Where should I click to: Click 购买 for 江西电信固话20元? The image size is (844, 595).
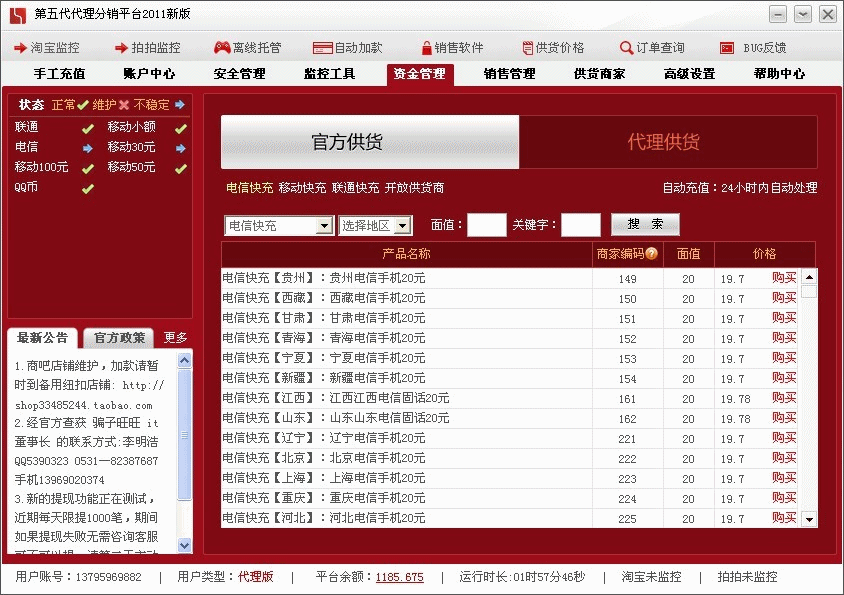tap(784, 398)
